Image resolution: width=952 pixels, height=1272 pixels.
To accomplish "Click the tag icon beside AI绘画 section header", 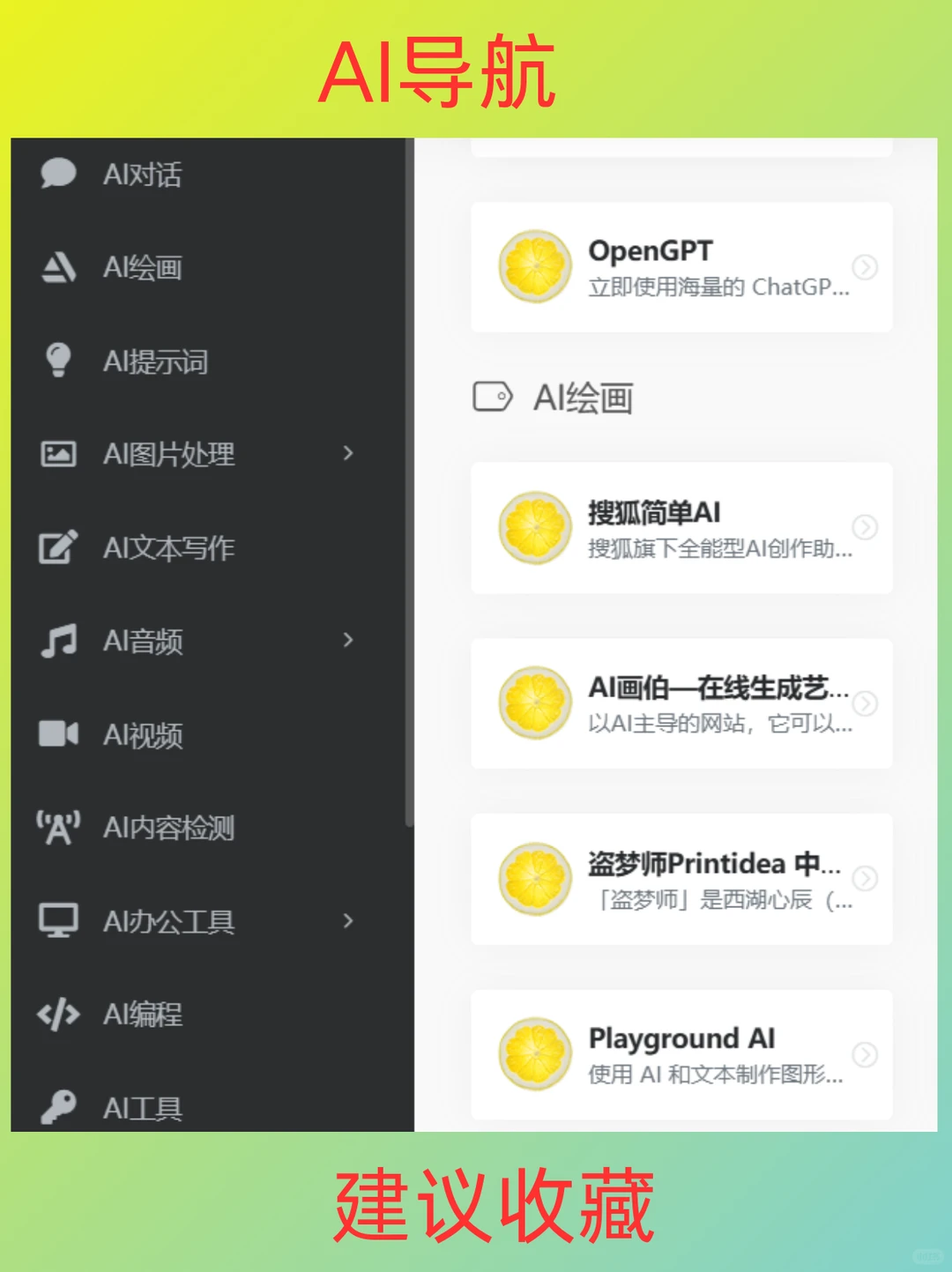I will tap(493, 398).
